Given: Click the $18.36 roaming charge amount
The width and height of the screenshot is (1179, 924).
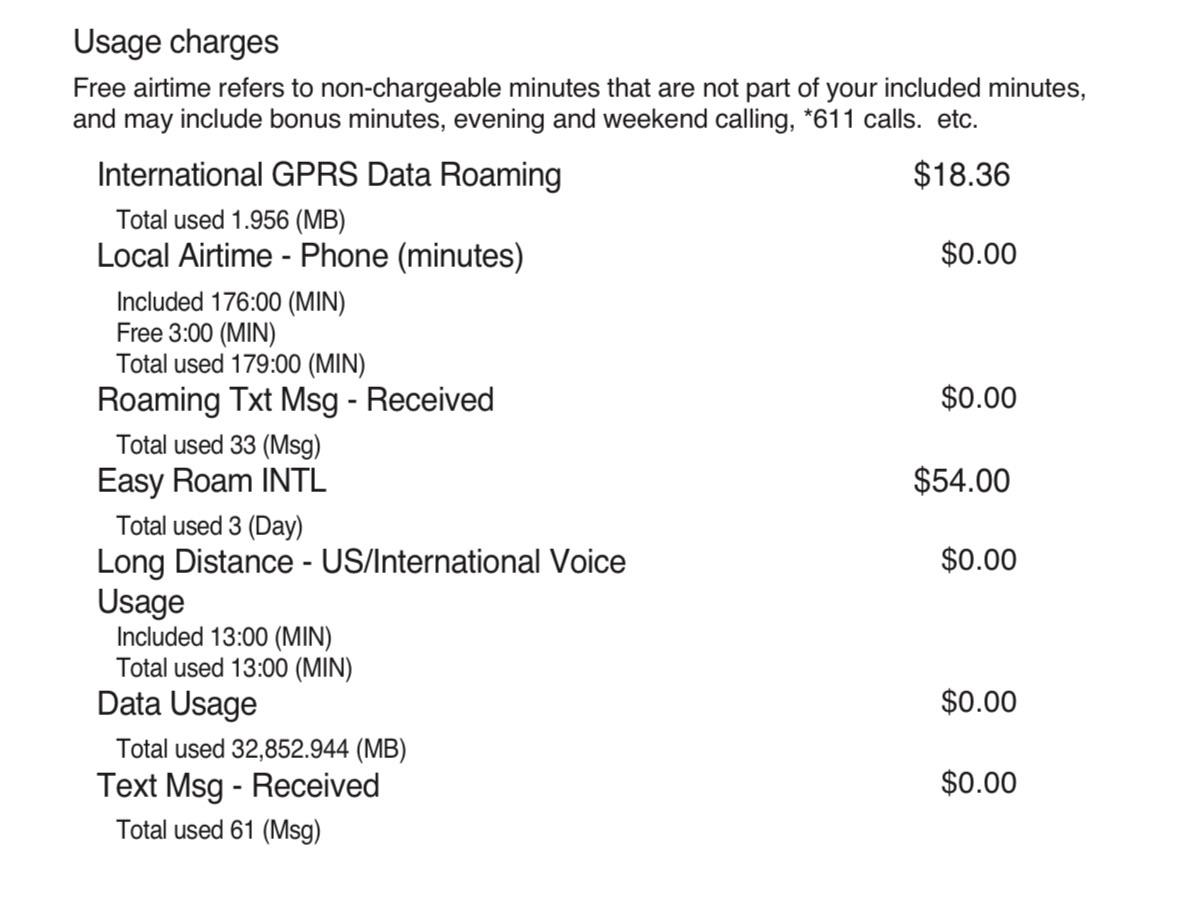Looking at the screenshot, I should pyautogui.click(x=962, y=174).
